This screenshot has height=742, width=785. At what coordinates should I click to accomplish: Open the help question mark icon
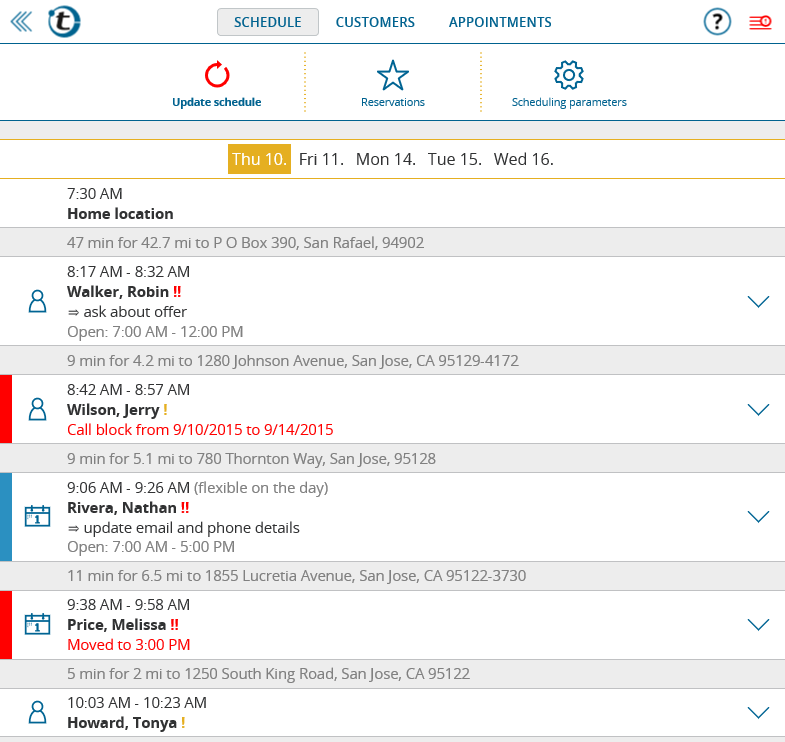(x=717, y=22)
